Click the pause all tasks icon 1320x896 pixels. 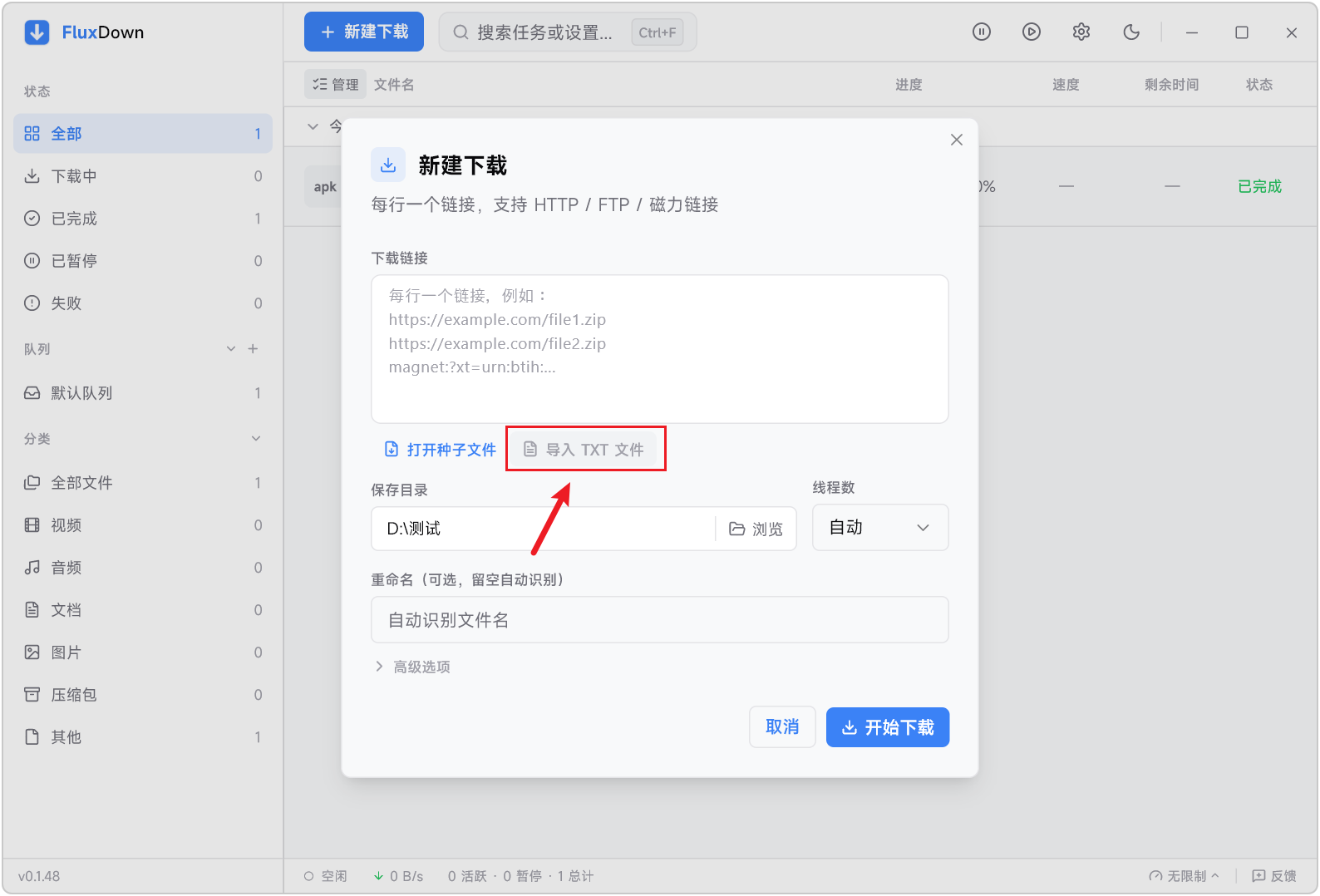(x=982, y=32)
